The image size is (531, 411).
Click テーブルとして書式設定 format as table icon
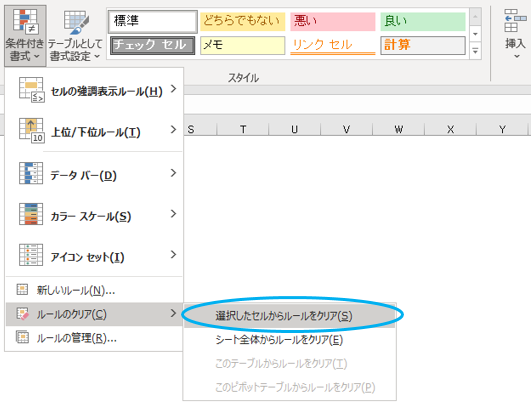tap(77, 22)
